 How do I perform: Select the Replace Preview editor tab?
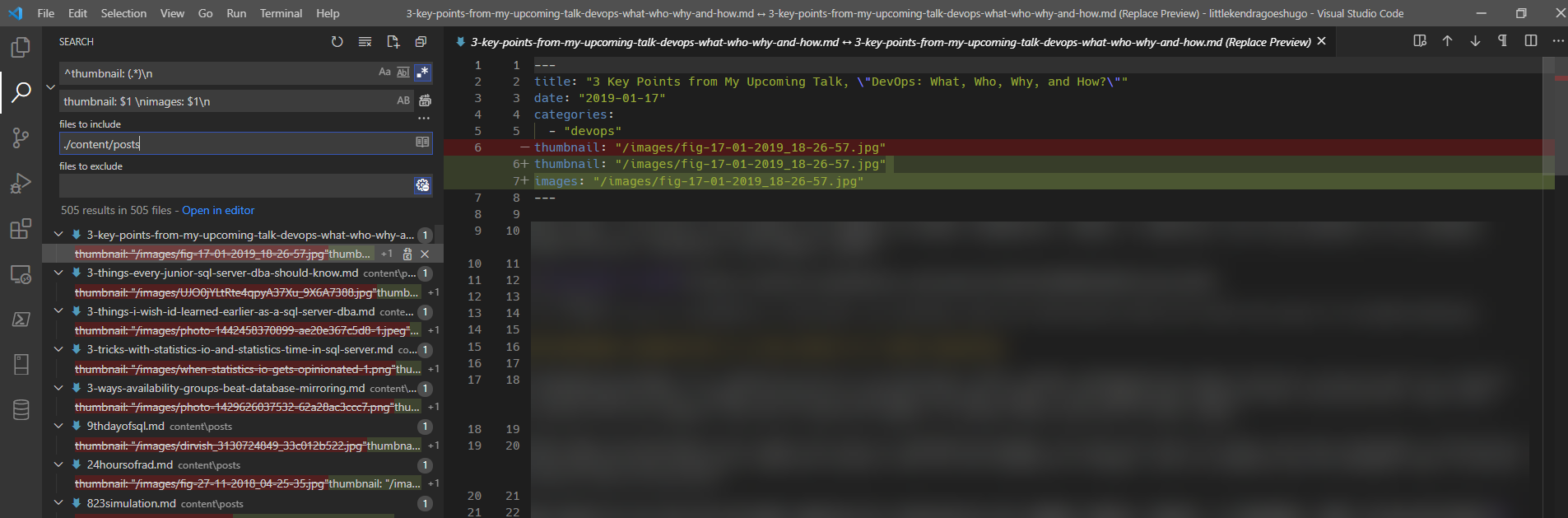pyautogui.click(x=890, y=42)
